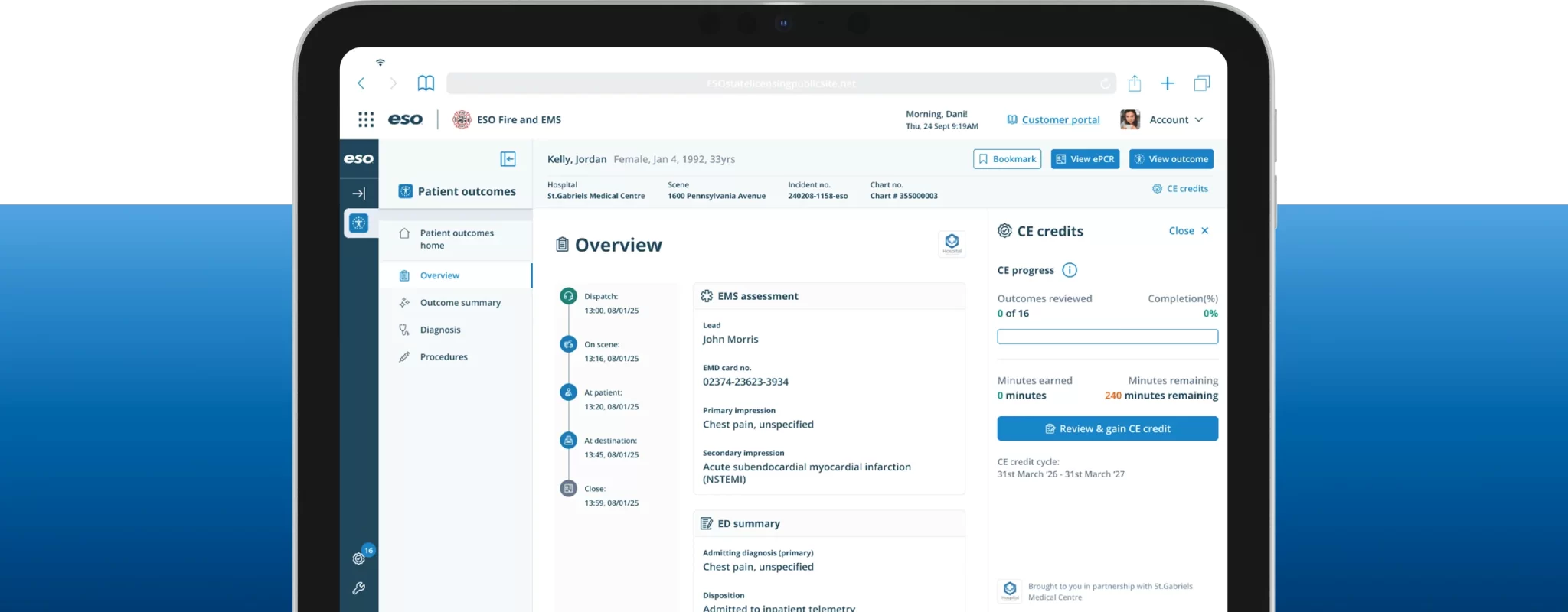Screen dimensions: 1568x612
Task: Open the Customer portal link
Action: click(x=1053, y=119)
